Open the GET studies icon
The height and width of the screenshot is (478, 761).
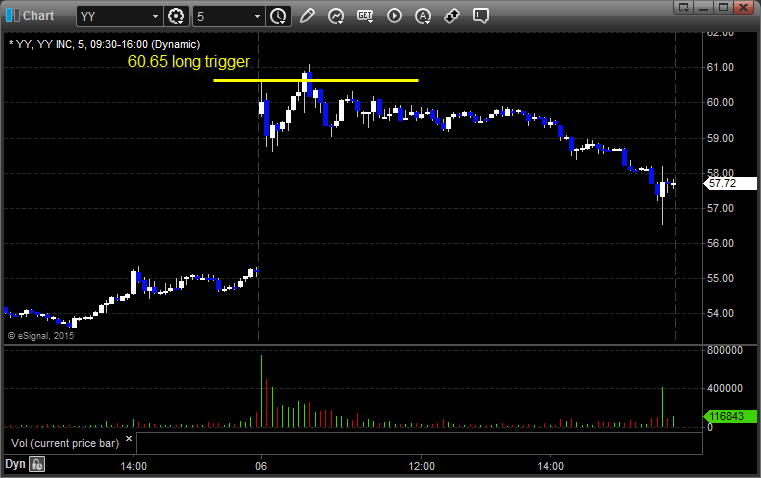click(x=365, y=16)
